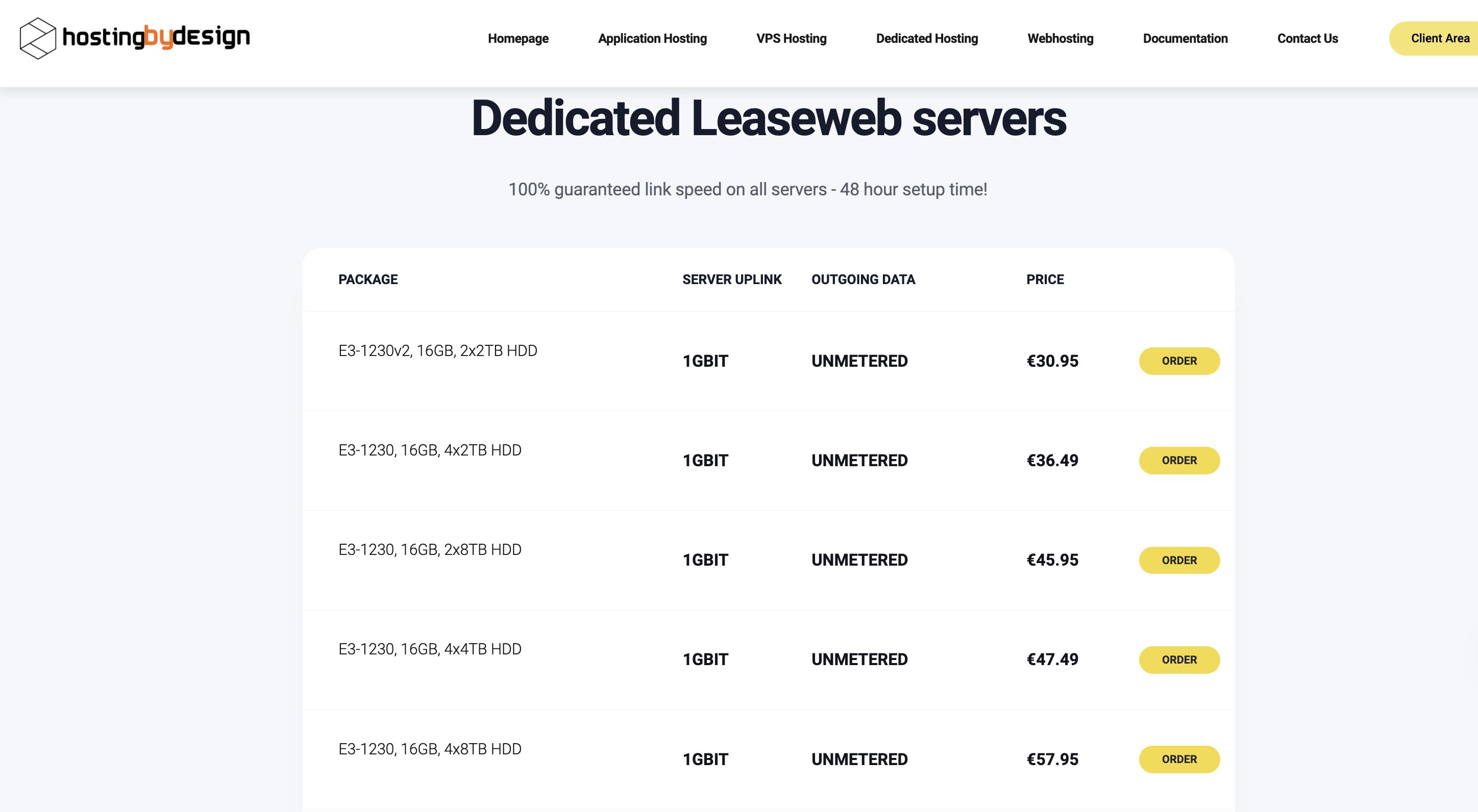
Task: Click the hostingbydesign cube logo icon
Action: 38,38
